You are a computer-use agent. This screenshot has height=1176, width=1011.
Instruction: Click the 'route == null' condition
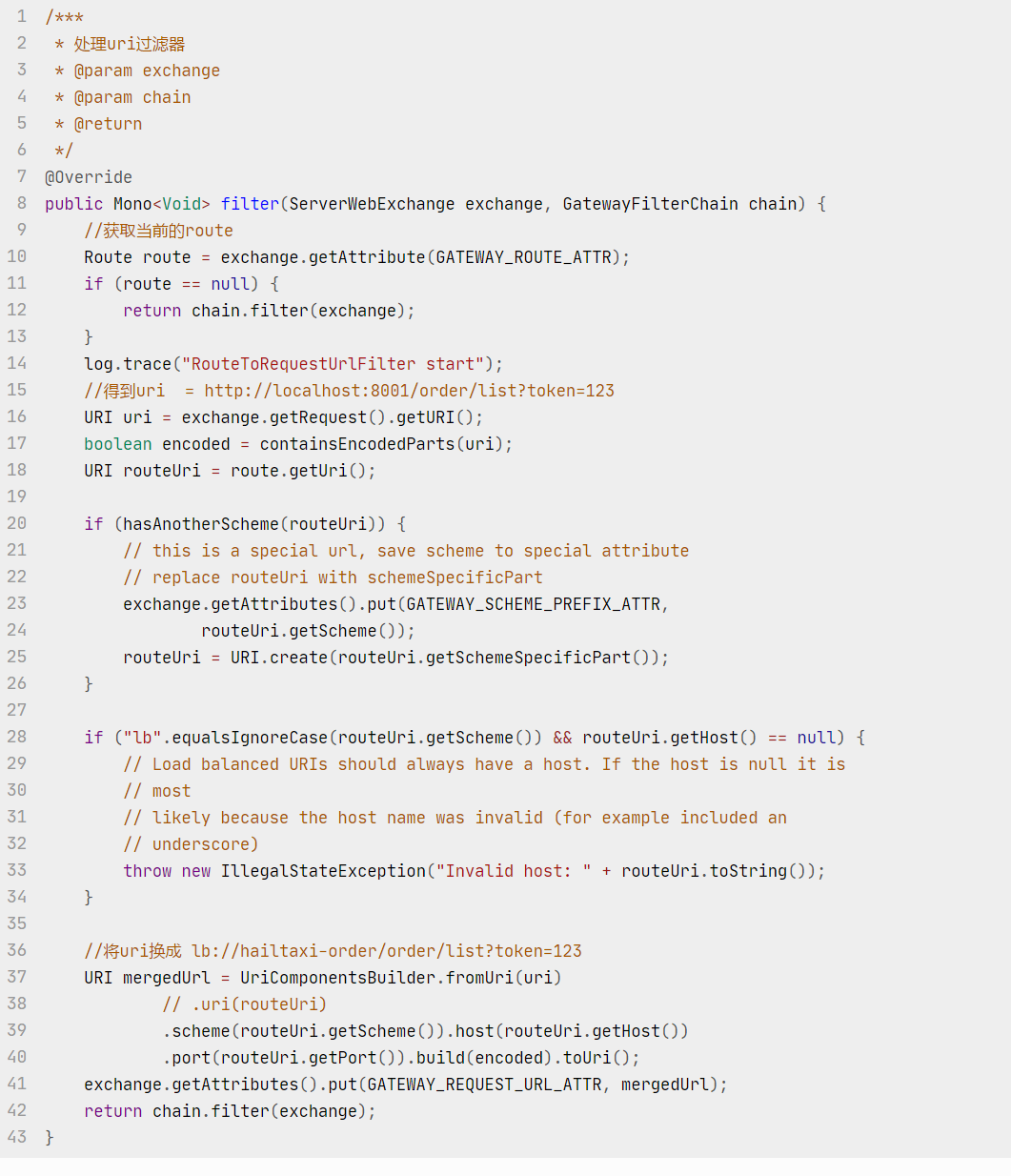tap(186, 284)
